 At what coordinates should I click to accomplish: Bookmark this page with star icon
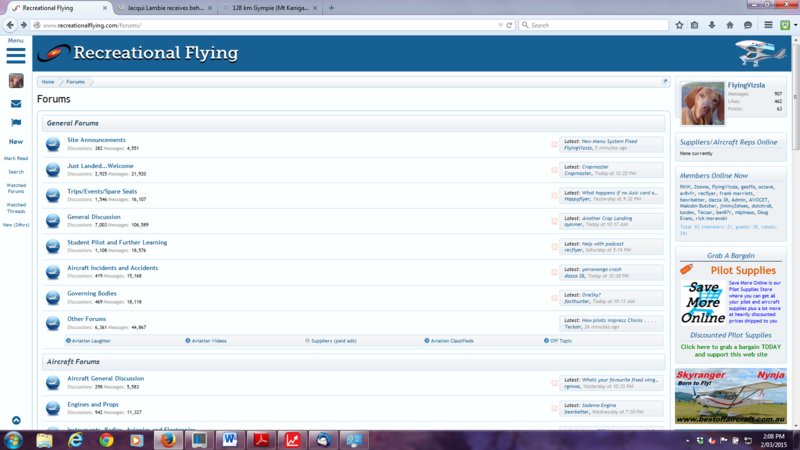click(679, 25)
